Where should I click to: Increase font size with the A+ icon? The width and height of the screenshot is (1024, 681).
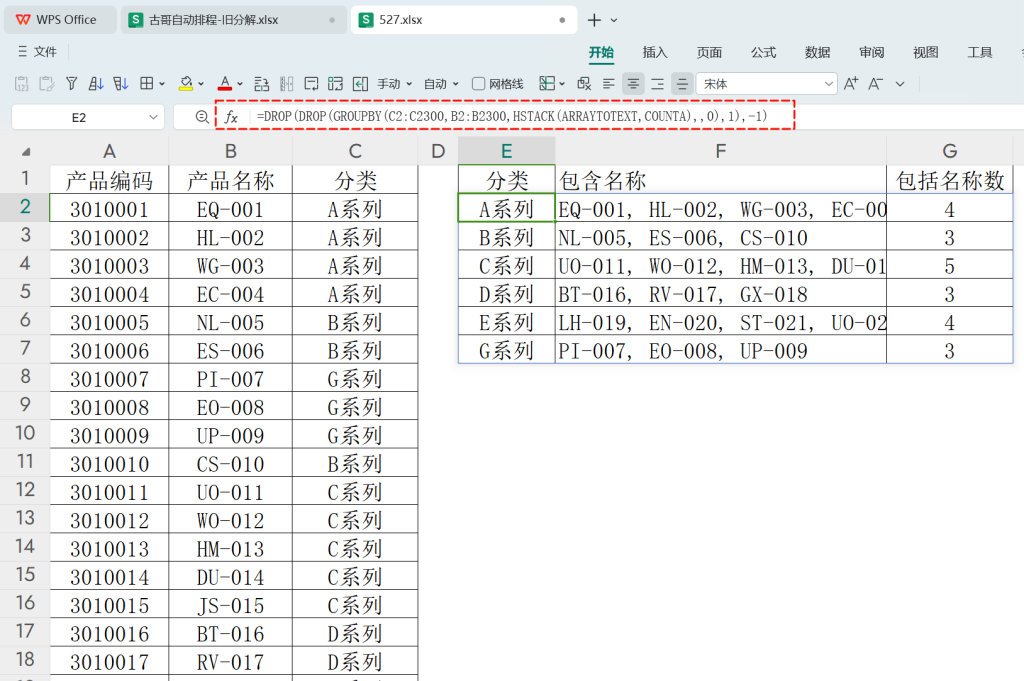point(850,84)
